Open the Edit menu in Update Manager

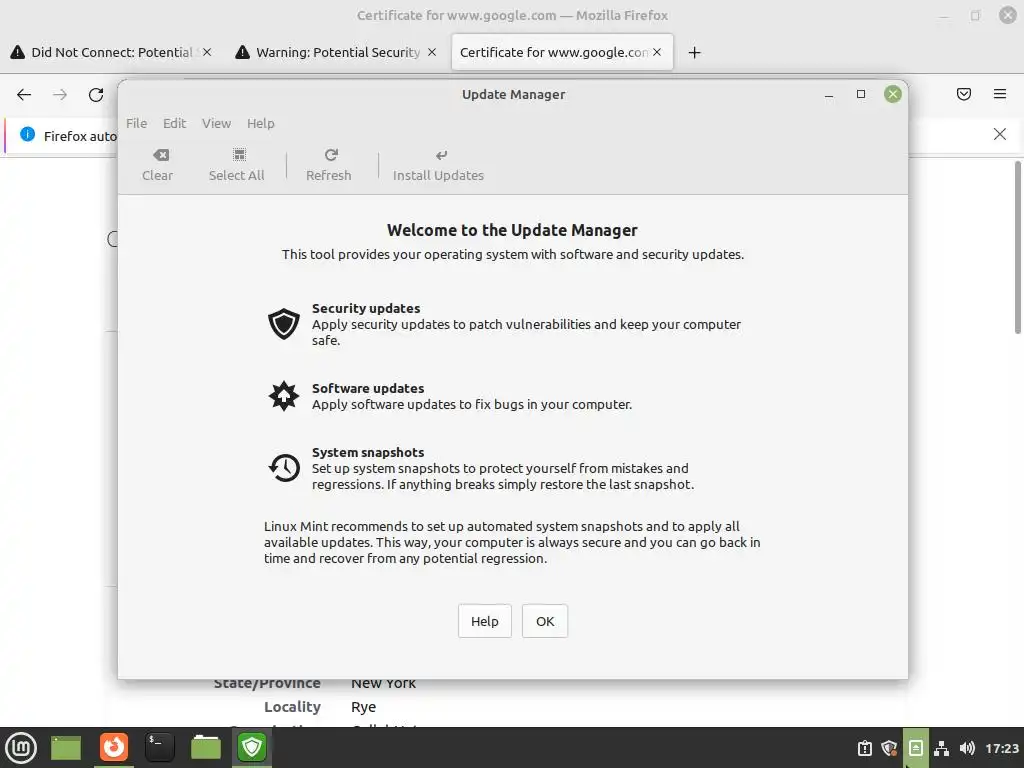174,123
